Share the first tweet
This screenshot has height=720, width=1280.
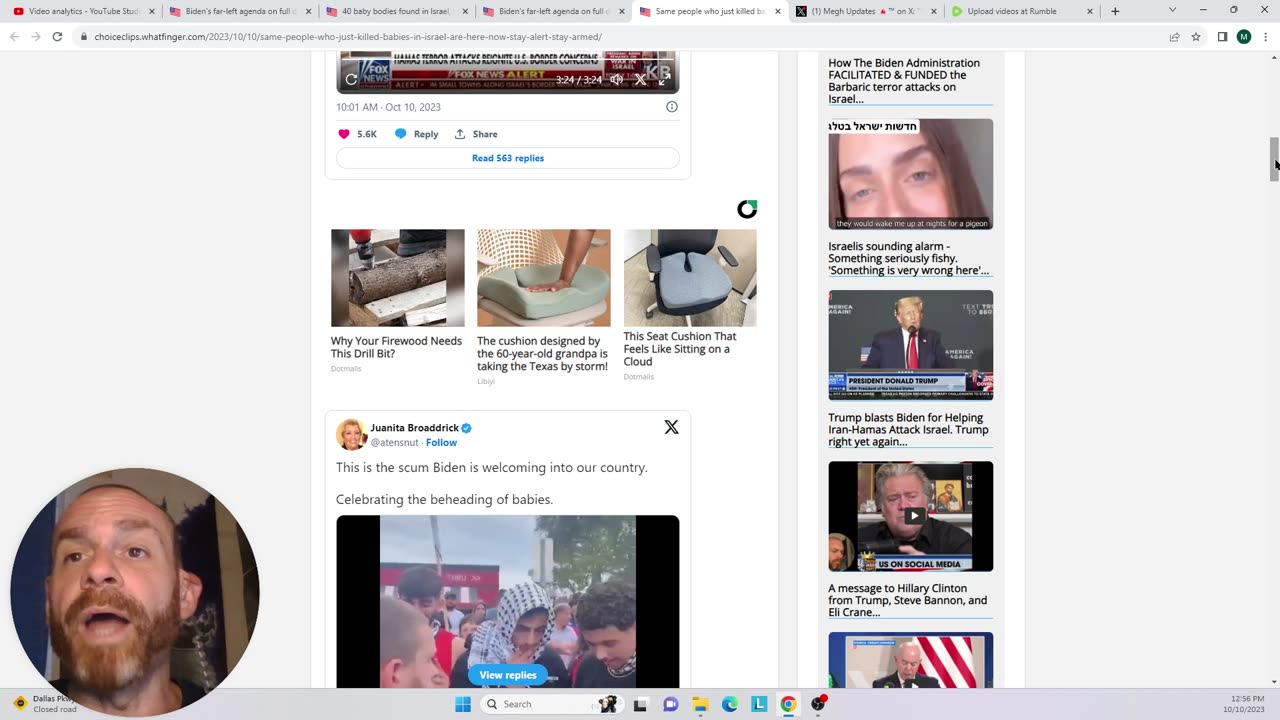click(476, 134)
